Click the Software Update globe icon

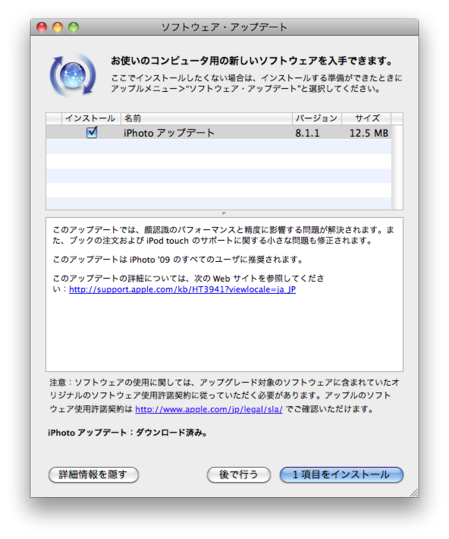(x=73, y=75)
